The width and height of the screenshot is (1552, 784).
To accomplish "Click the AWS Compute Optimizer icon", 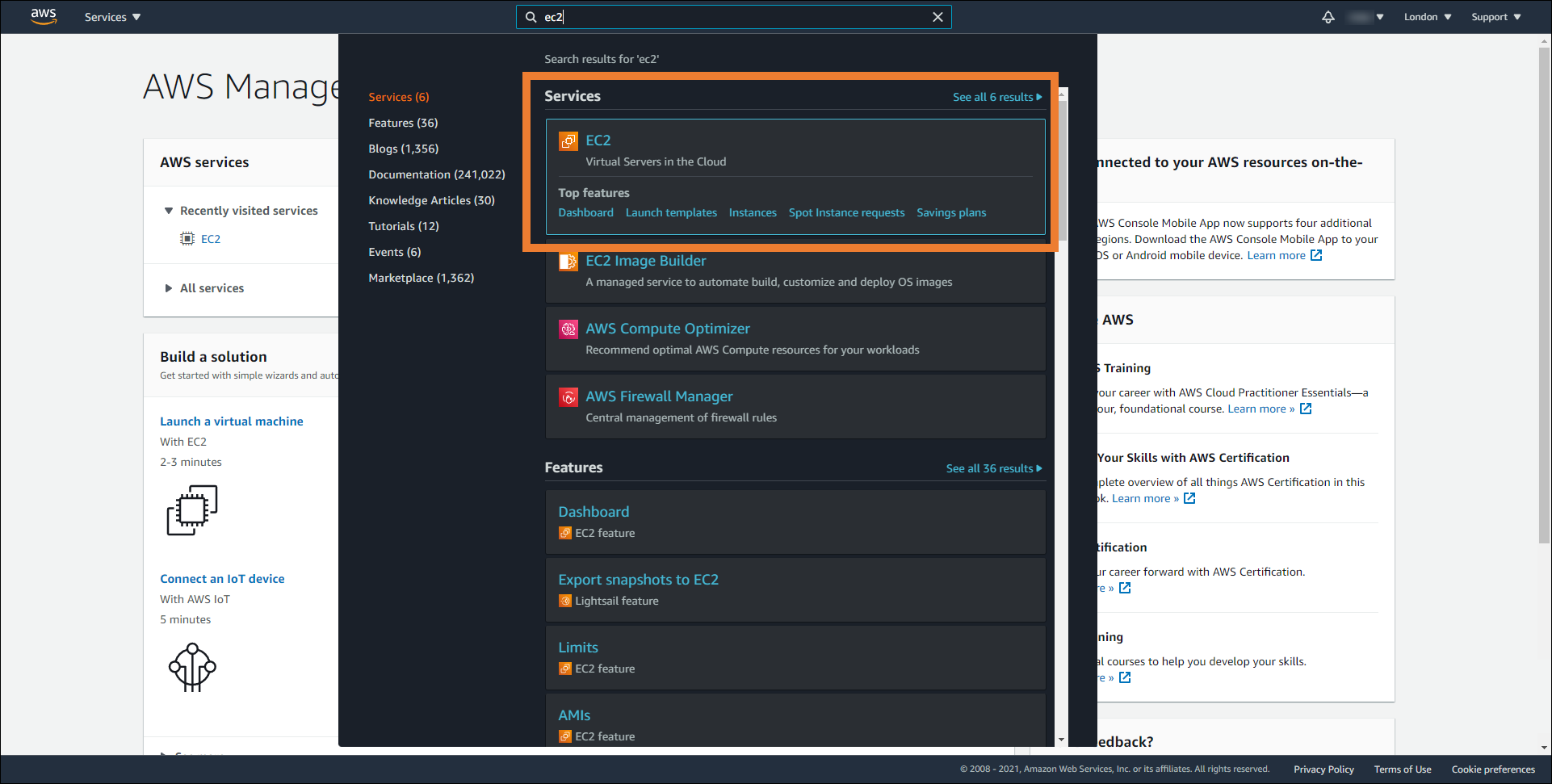I will click(568, 329).
